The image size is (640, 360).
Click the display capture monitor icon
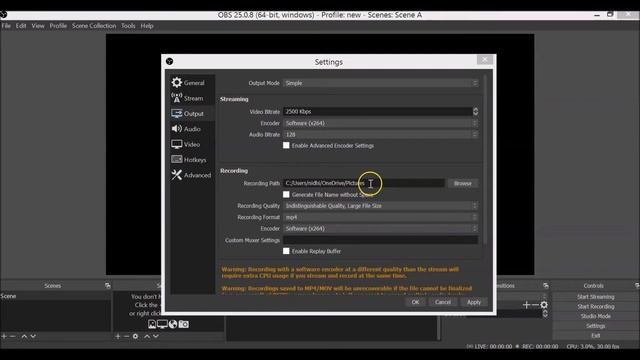[162, 324]
